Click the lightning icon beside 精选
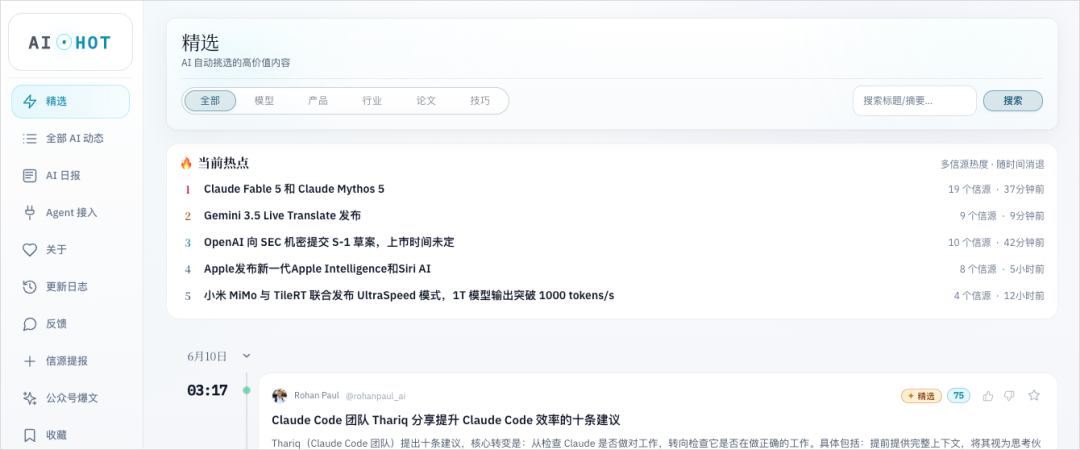The height and width of the screenshot is (450, 1080). coord(30,101)
